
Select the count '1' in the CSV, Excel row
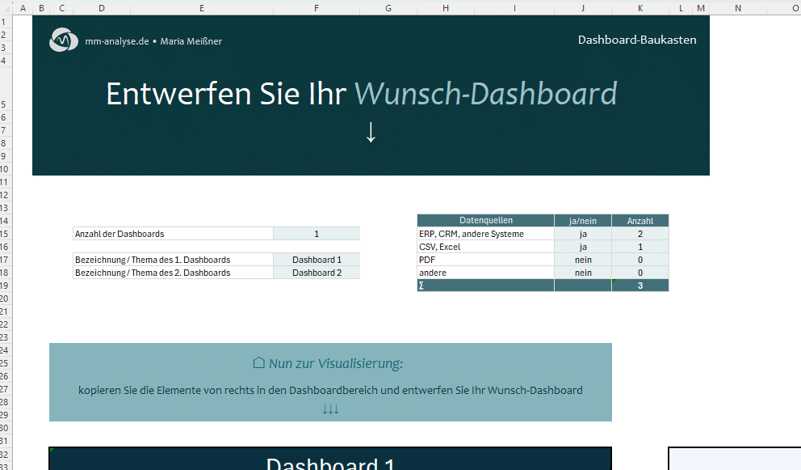pyautogui.click(x=640, y=246)
